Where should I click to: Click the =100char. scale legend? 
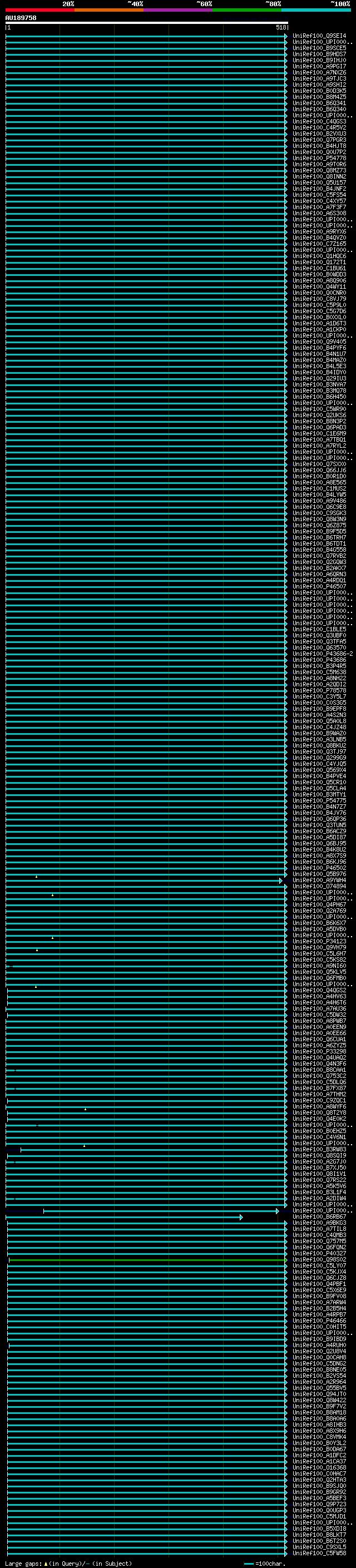pyautogui.click(x=265, y=1564)
